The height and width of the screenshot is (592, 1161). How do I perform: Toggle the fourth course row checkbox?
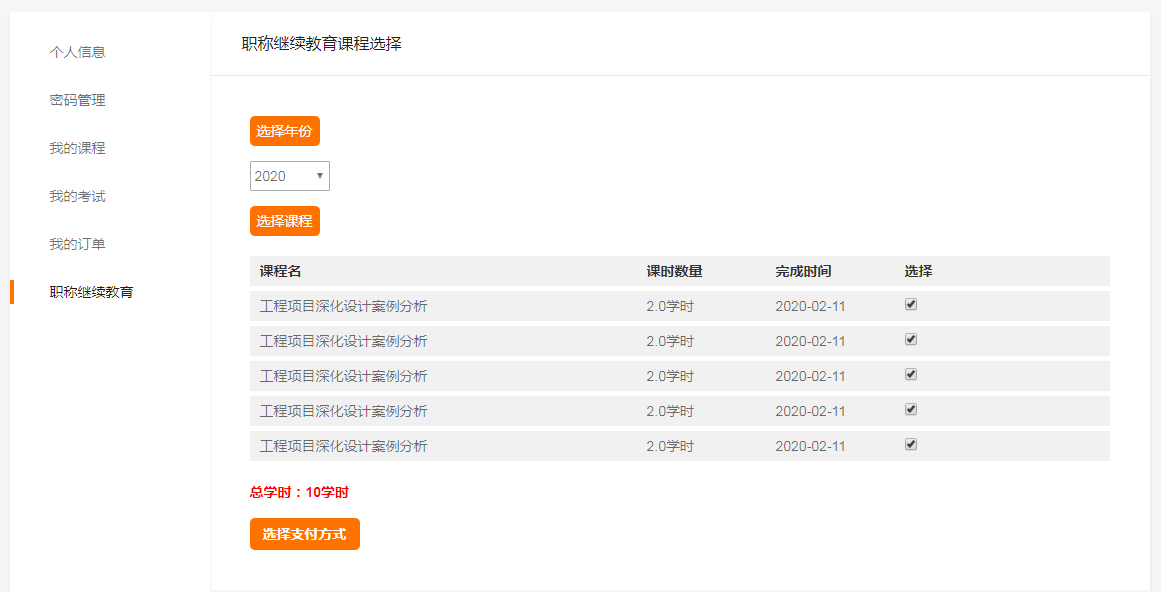911,410
